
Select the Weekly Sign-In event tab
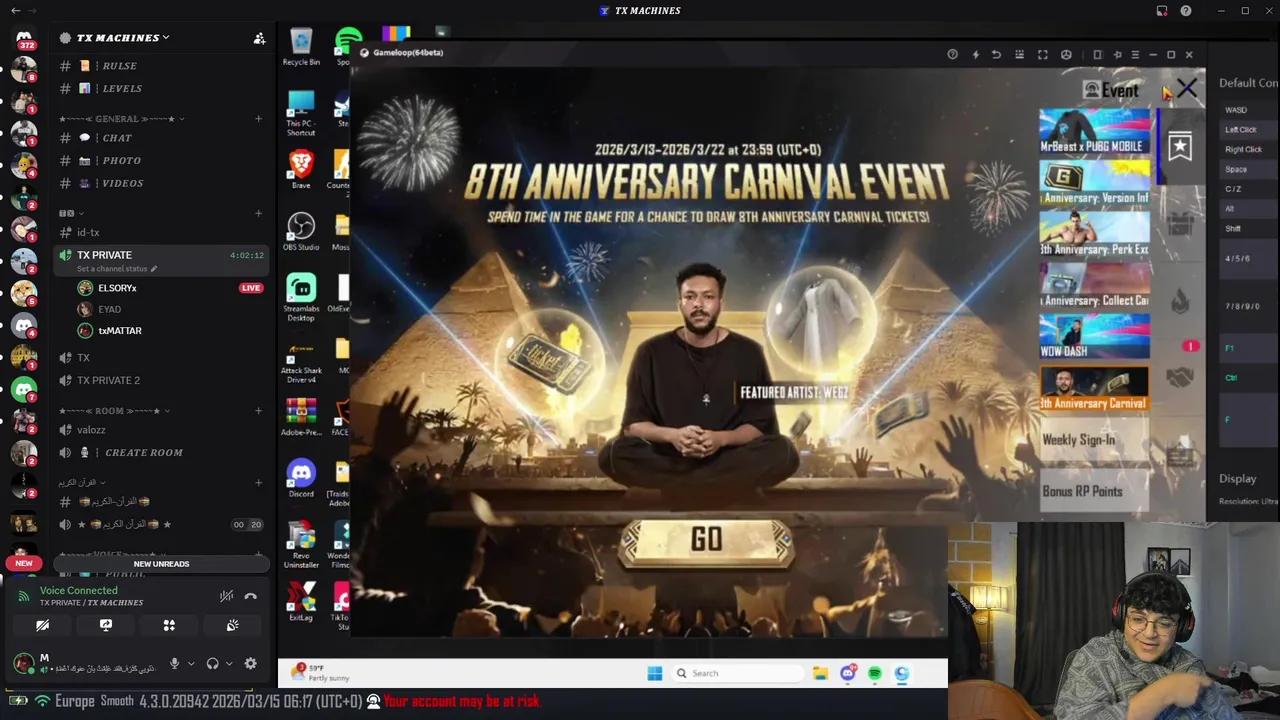point(1079,440)
